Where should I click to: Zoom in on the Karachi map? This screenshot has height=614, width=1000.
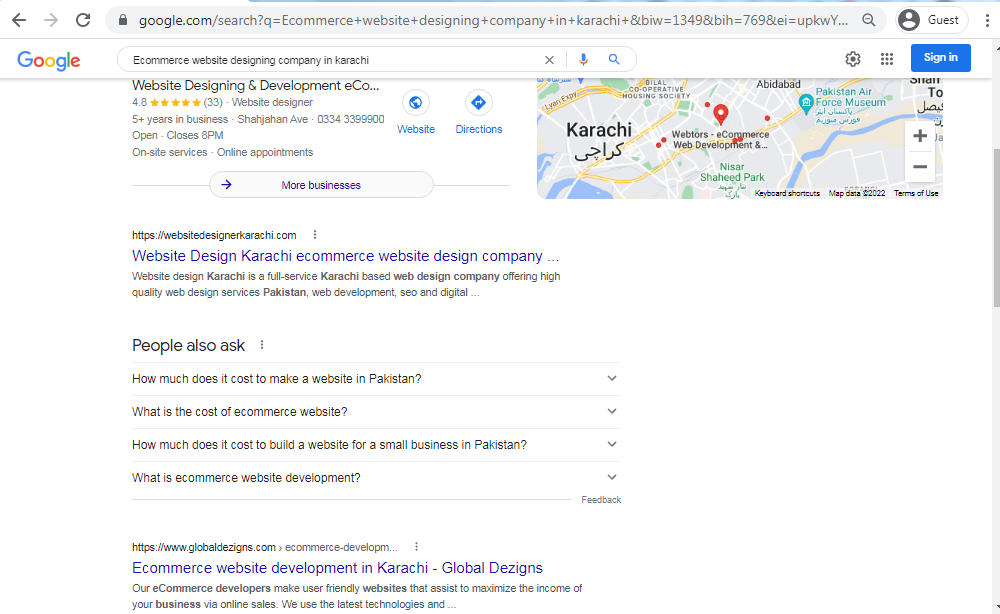tap(920, 136)
